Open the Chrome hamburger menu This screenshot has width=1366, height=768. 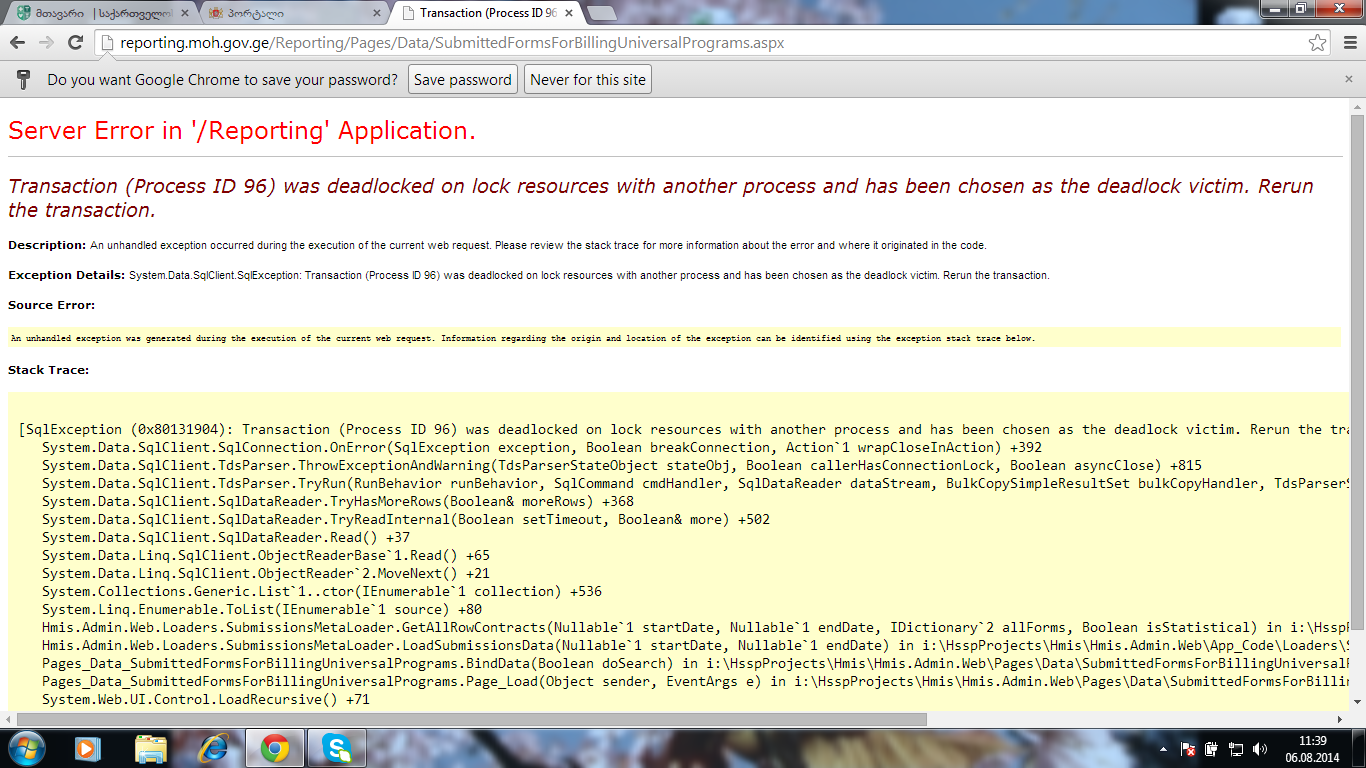click(x=1347, y=43)
